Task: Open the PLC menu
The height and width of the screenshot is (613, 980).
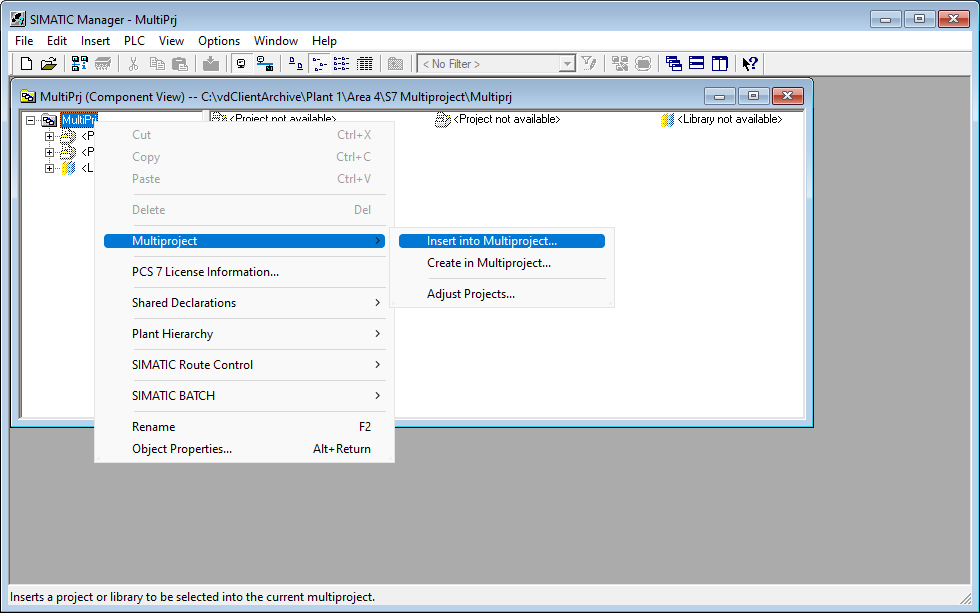Action: pyautogui.click(x=133, y=41)
